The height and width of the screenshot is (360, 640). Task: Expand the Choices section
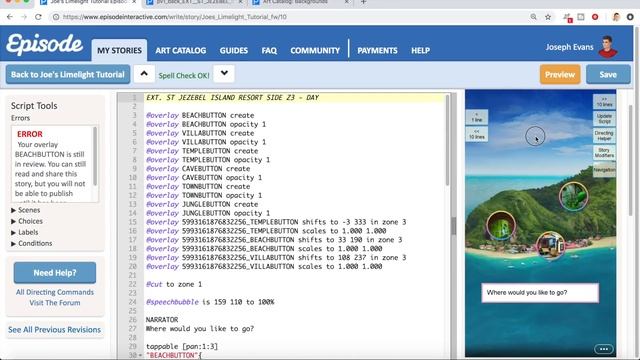click(x=27, y=221)
